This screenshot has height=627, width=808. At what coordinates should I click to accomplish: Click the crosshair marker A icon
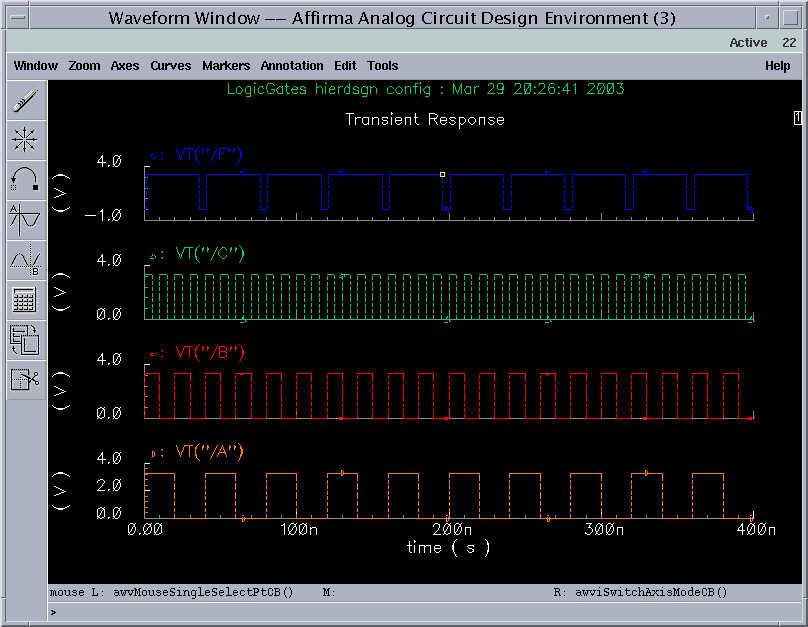25,219
